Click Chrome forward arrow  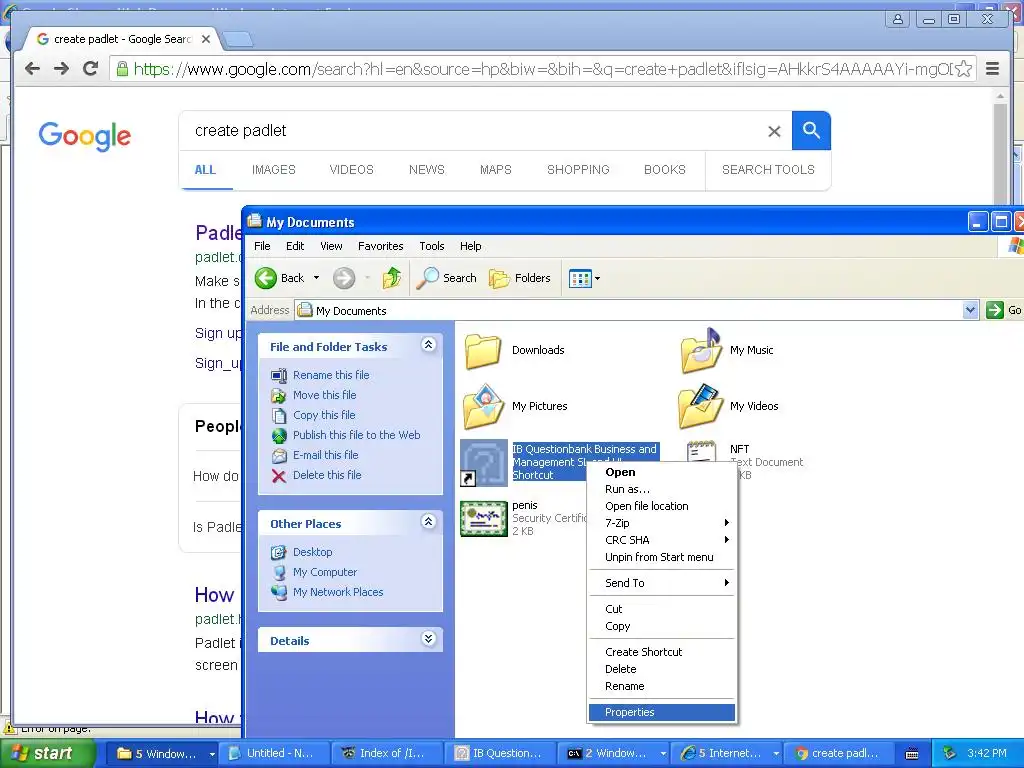click(61, 69)
